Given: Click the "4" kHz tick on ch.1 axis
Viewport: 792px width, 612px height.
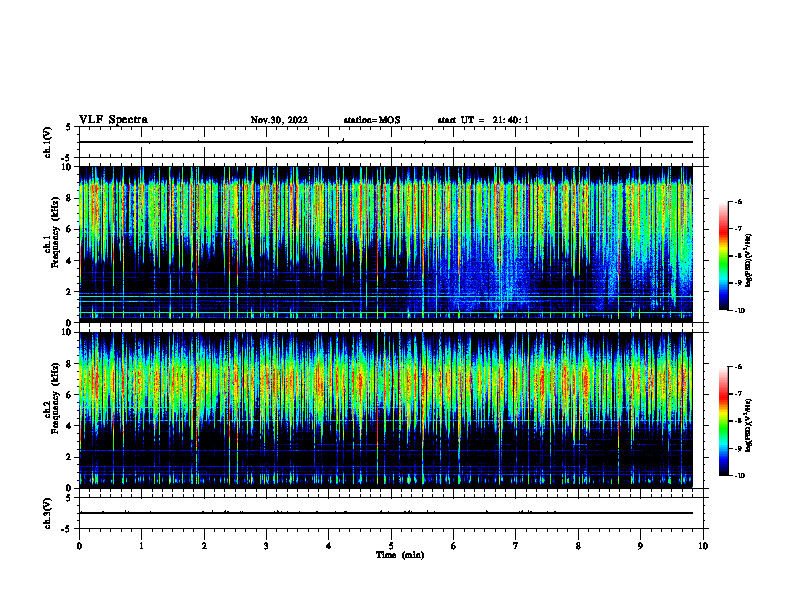Looking at the screenshot, I should click(x=70, y=261).
